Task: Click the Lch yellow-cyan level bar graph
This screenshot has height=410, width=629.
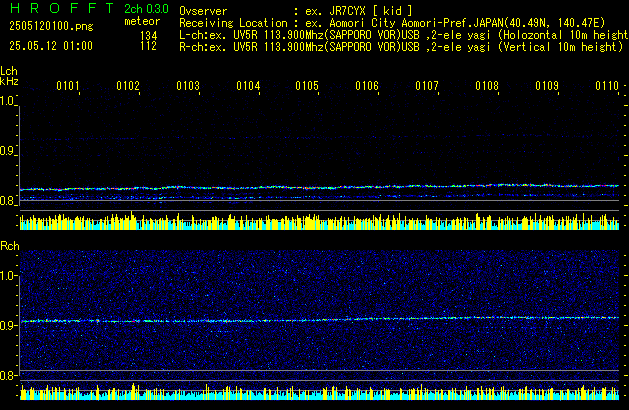Action: pyautogui.click(x=319, y=221)
